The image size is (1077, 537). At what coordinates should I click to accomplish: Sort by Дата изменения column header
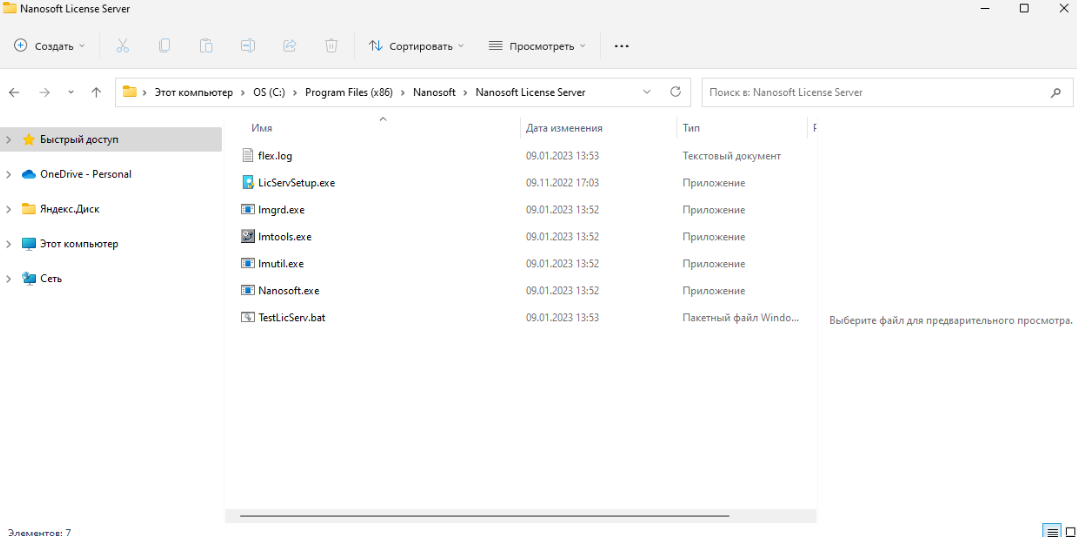coord(564,128)
